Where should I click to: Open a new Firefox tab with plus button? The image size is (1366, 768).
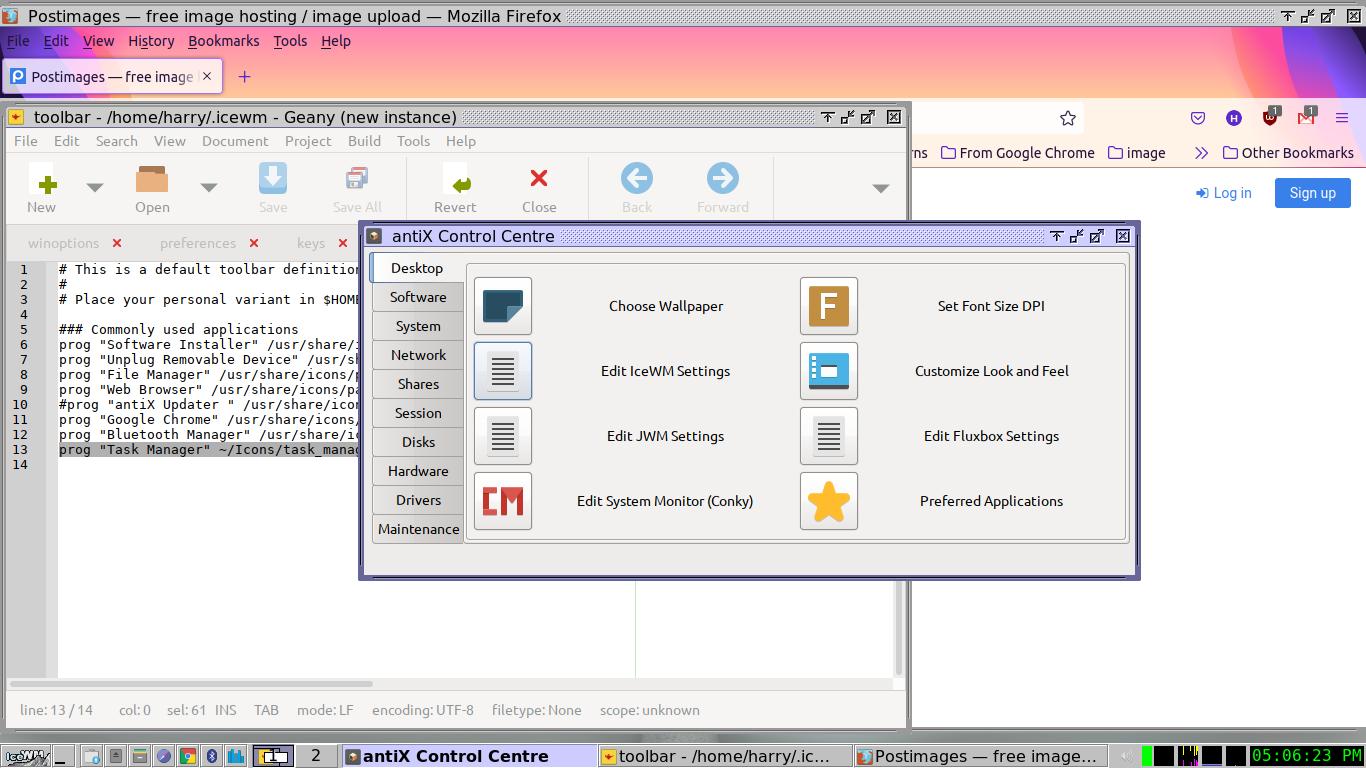(244, 77)
